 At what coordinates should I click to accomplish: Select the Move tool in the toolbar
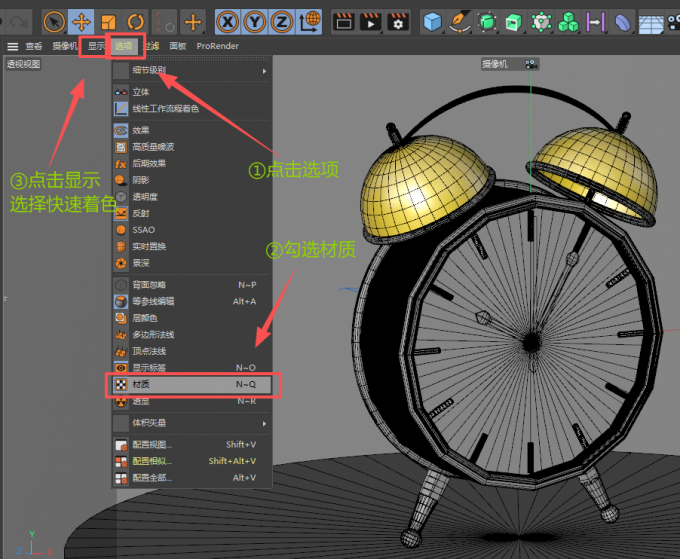pos(81,21)
